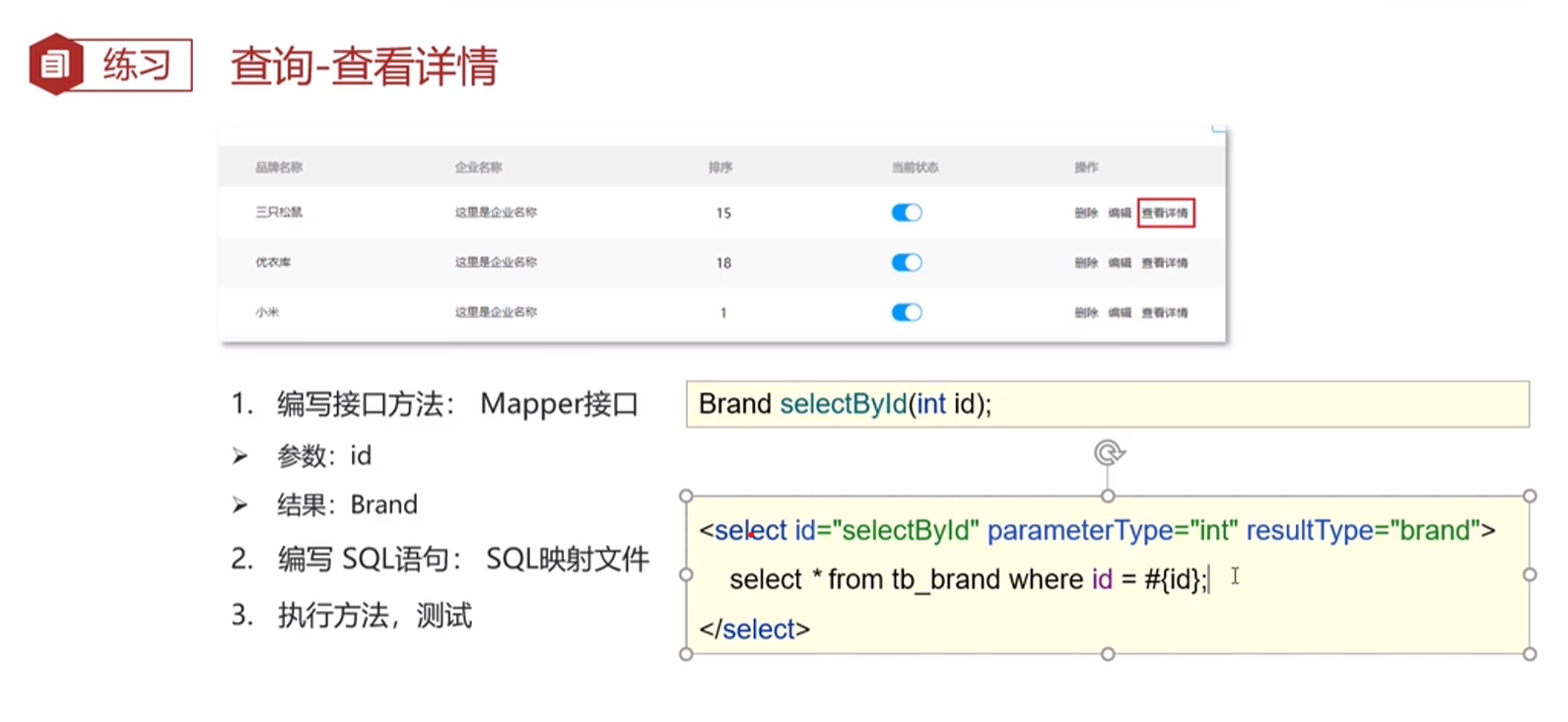Click 编辑 link in the 三只松鼠 row
Screen dimensions: 1568x722
pyautogui.click(x=1120, y=213)
